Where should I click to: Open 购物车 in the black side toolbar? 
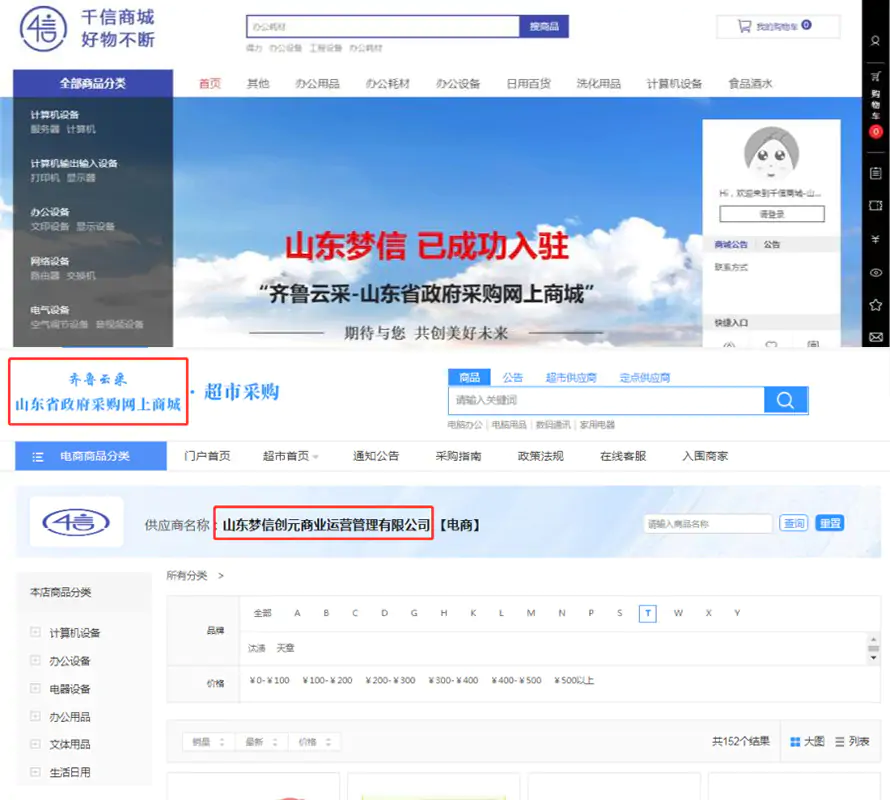pos(876,104)
